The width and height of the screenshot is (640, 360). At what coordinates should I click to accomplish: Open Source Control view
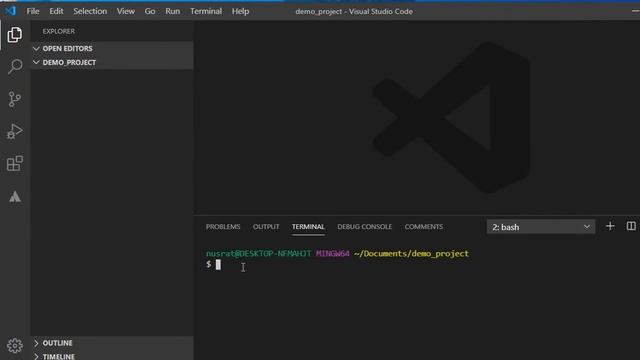[x=15, y=99]
